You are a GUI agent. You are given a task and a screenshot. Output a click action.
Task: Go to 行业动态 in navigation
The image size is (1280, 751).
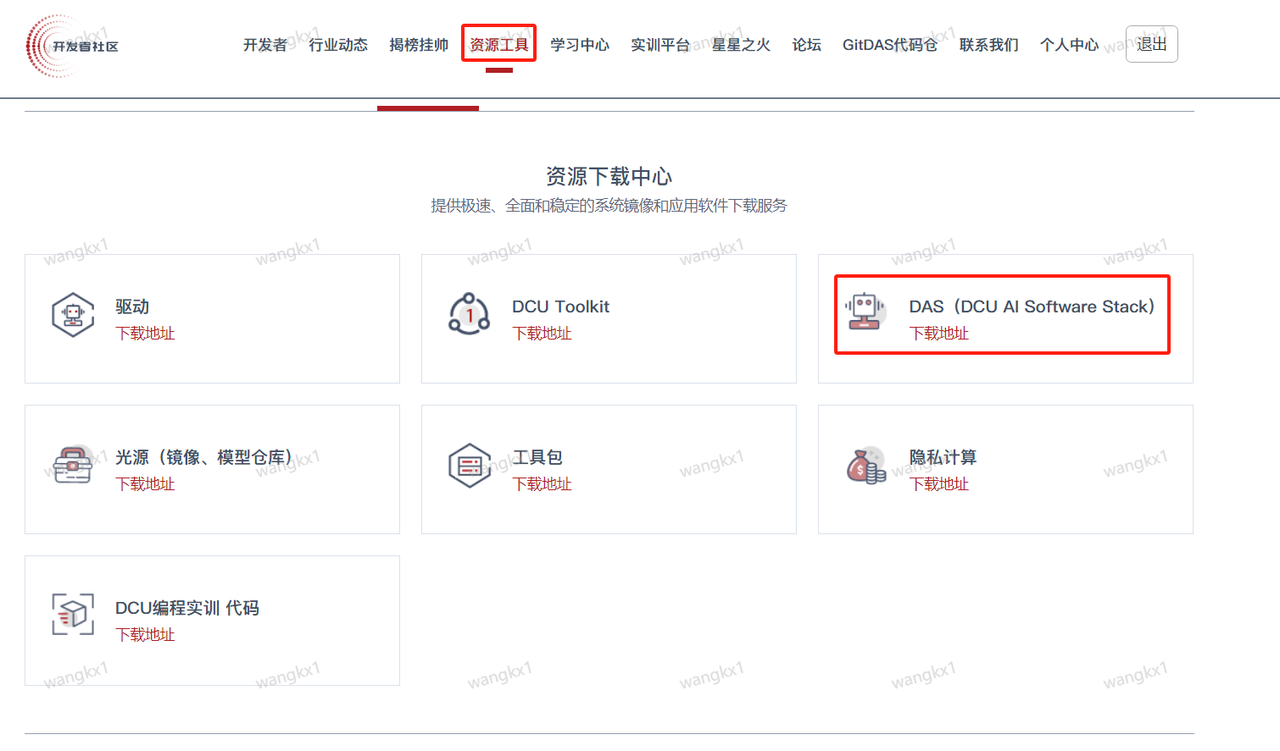(x=338, y=45)
